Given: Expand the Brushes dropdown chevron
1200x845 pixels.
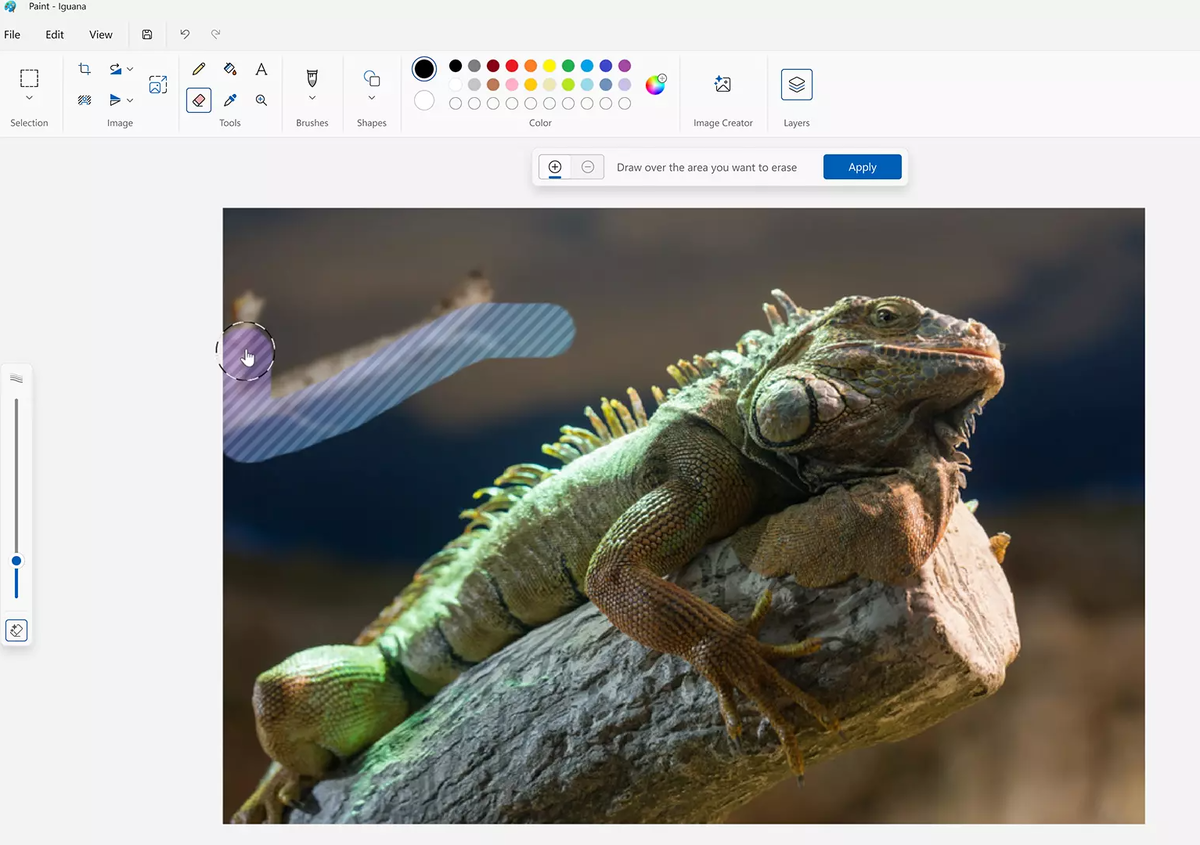Looking at the screenshot, I should [312, 98].
